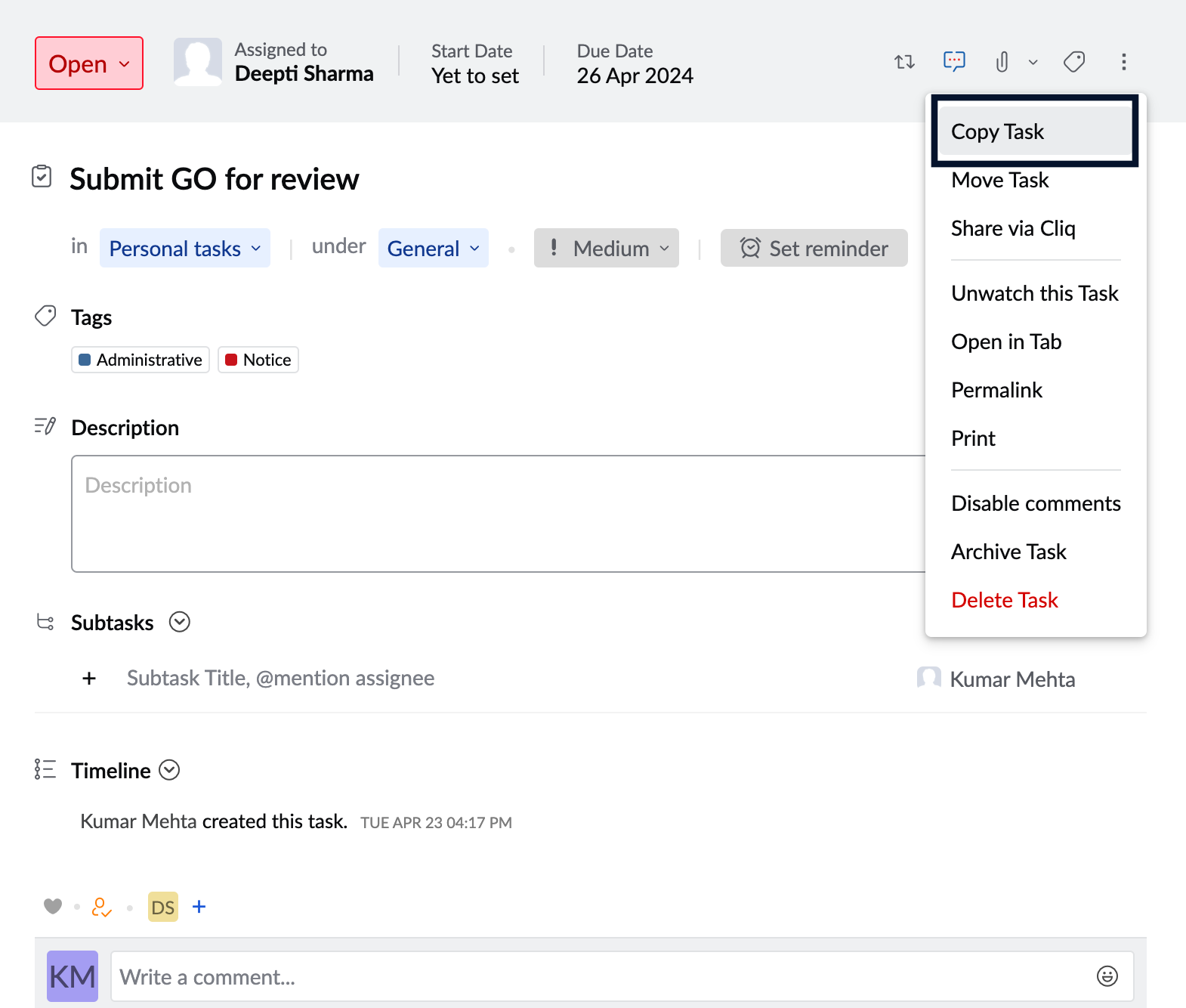The height and width of the screenshot is (1008, 1186).
Task: Open the Medium priority dropdown
Action: click(x=606, y=249)
